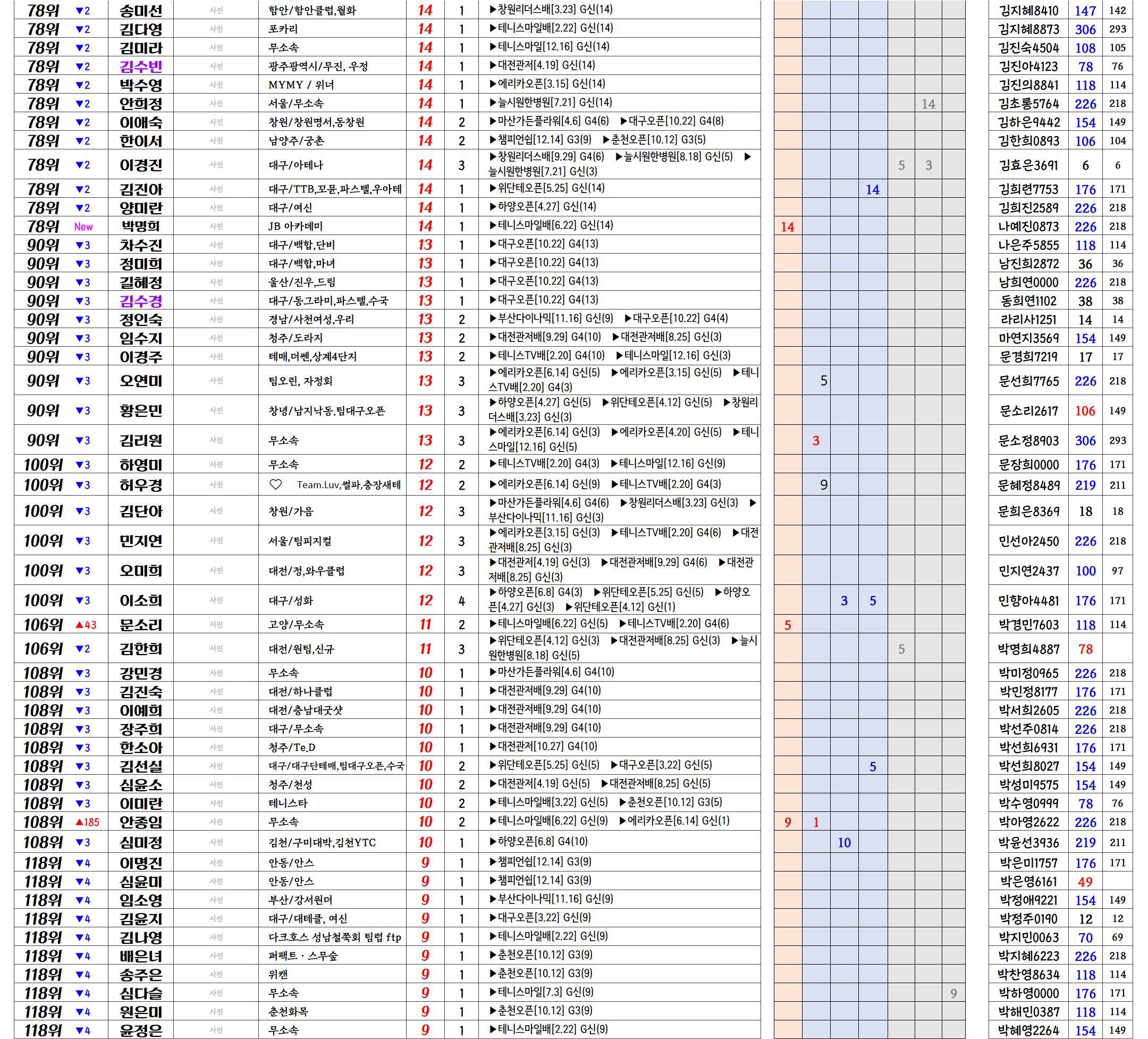1148x1039 pixels.
Task: Open 사진 photo link in 이경진 row
Action: pyautogui.click(x=216, y=165)
